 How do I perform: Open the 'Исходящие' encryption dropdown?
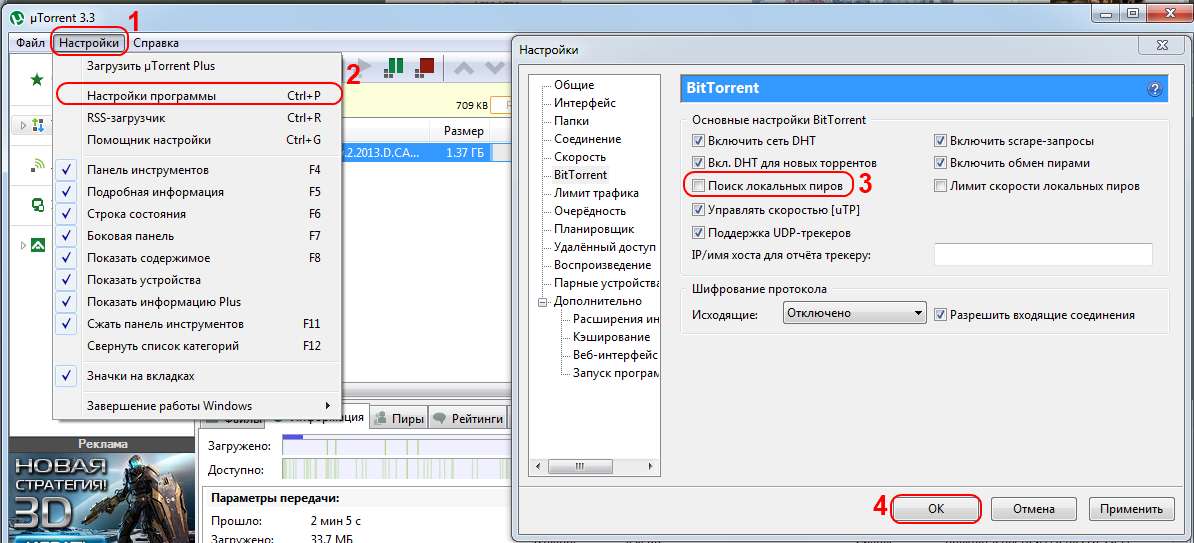(x=854, y=313)
